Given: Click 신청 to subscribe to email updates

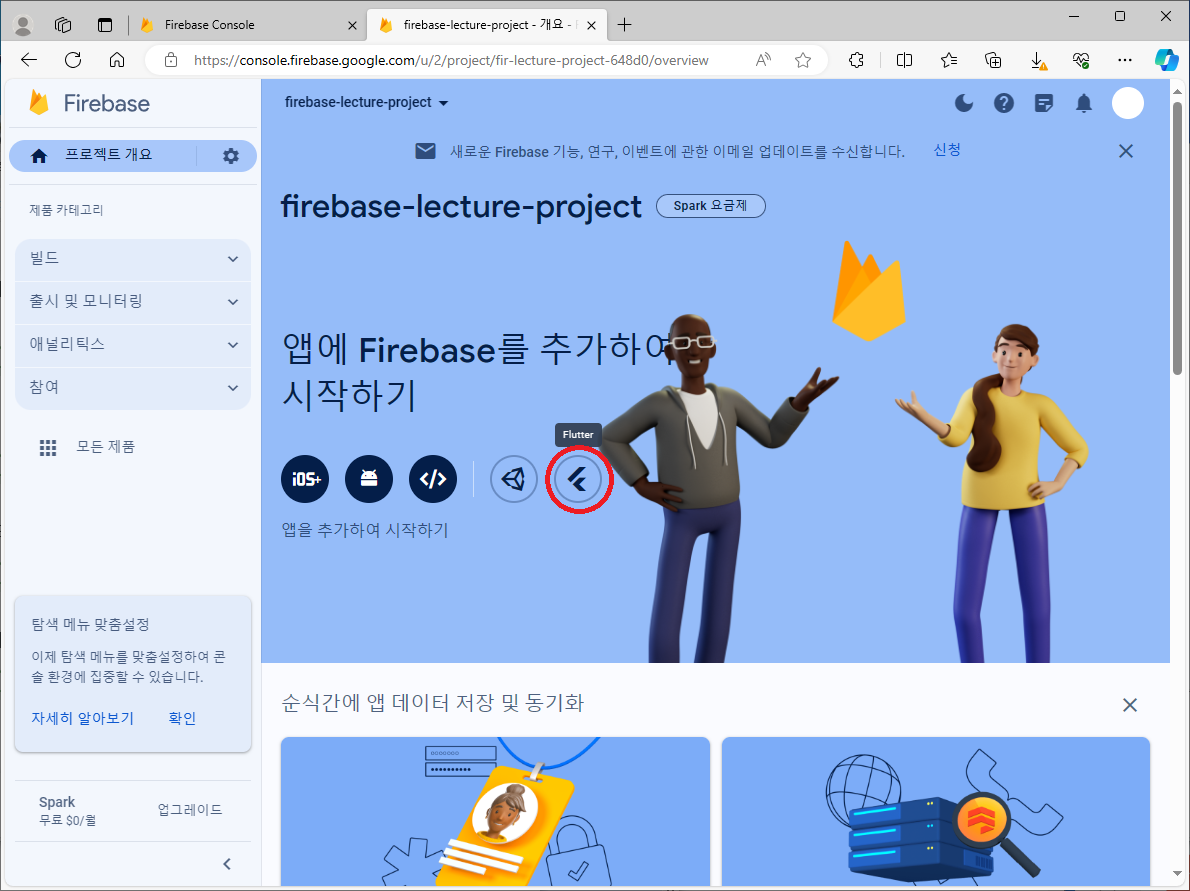Looking at the screenshot, I should (x=946, y=150).
